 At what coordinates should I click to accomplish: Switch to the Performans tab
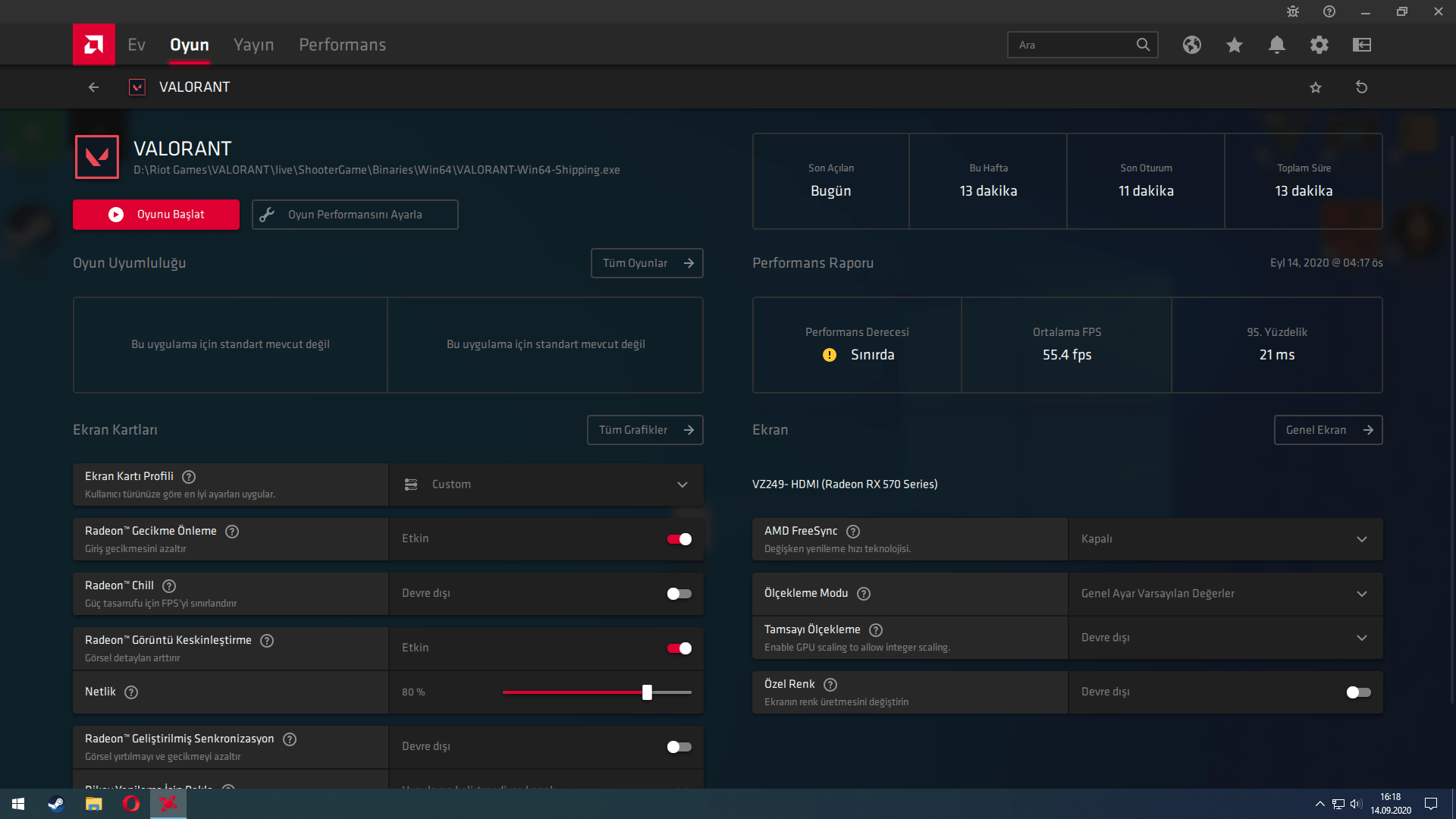[x=343, y=45]
